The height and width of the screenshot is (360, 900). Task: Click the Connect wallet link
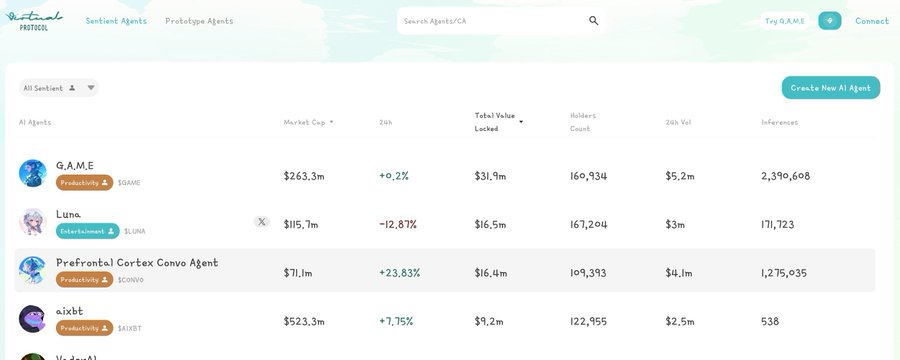click(x=871, y=21)
